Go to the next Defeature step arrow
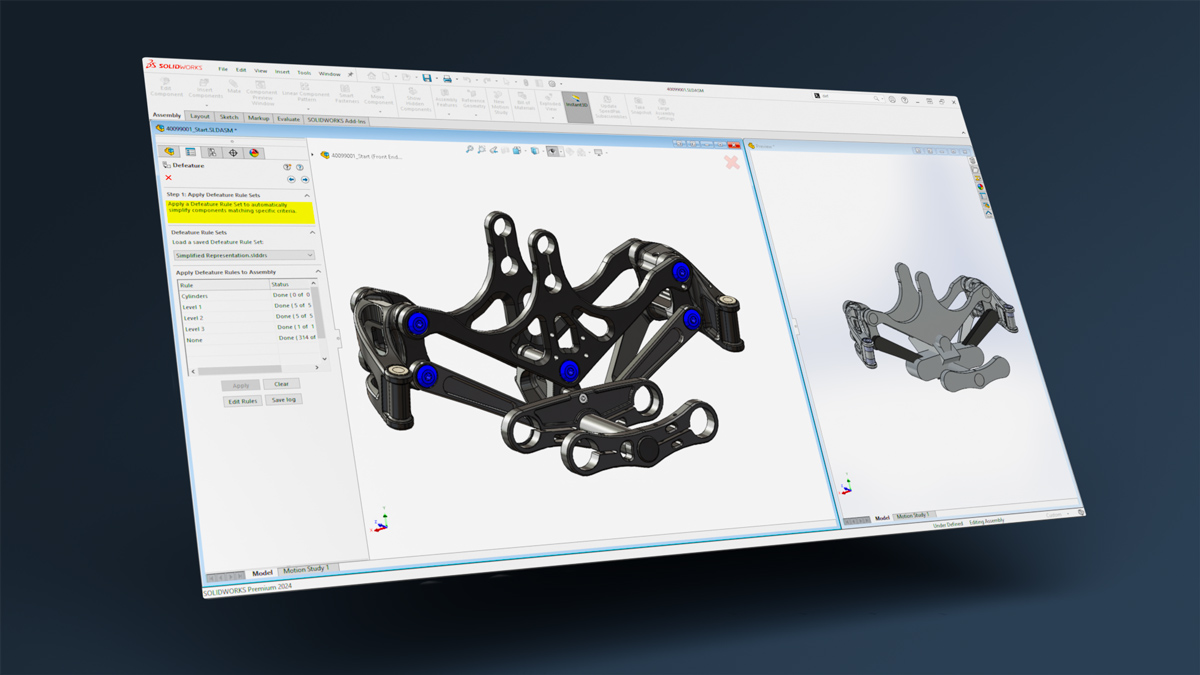Screen dimensions: 1200x675 coord(304,180)
